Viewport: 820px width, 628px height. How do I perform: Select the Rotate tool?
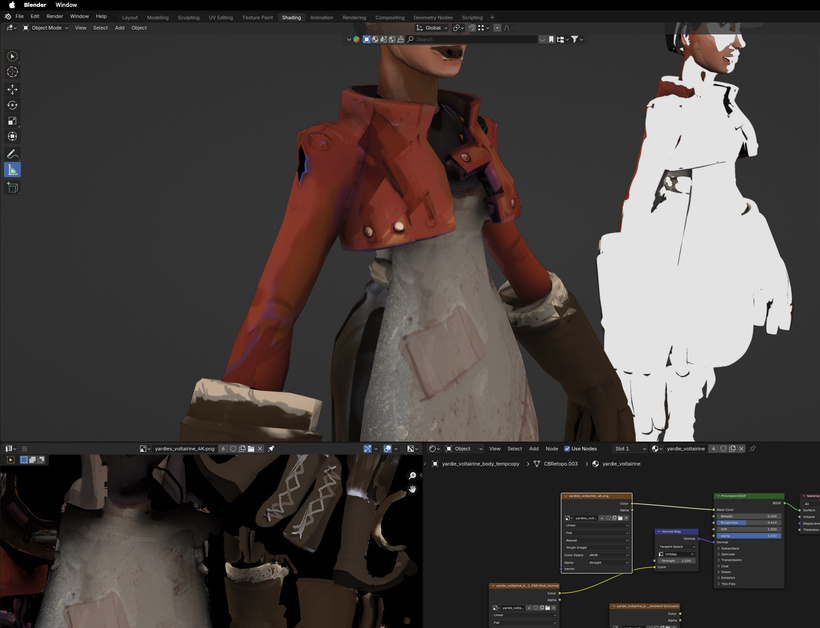click(12, 105)
